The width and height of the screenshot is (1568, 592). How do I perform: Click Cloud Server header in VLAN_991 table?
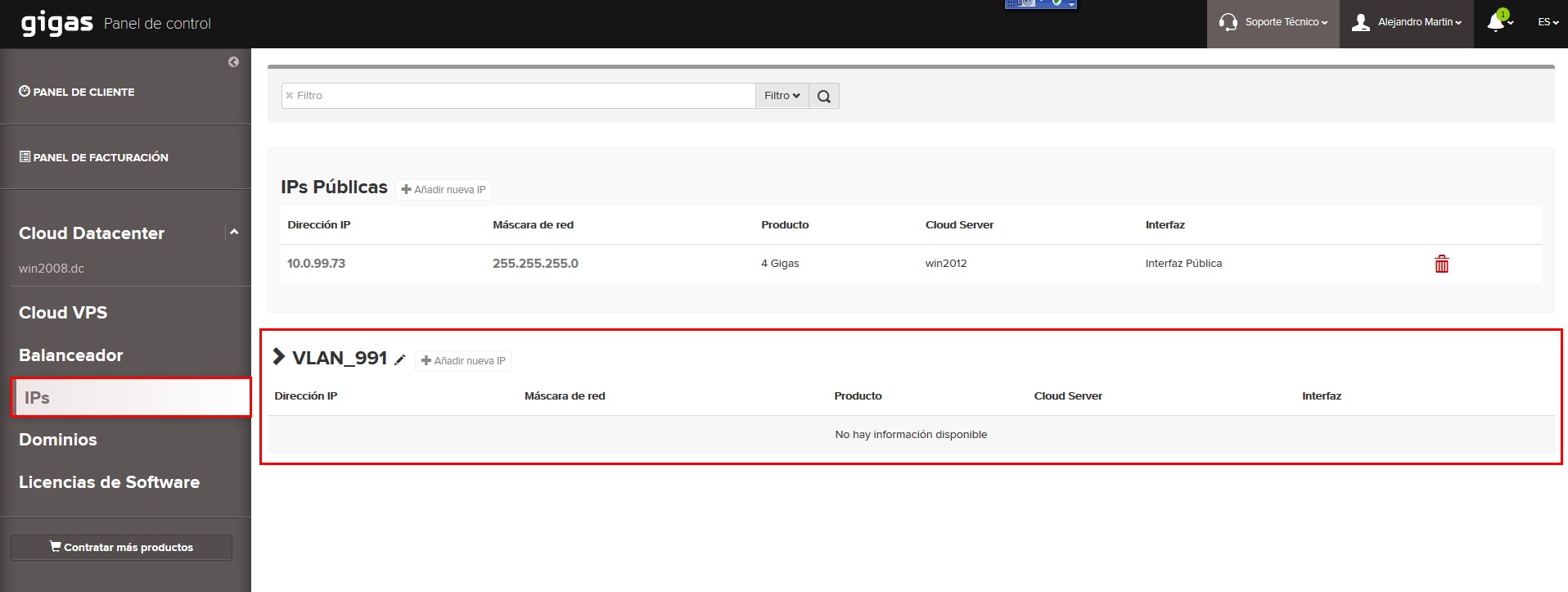pyautogui.click(x=1068, y=396)
